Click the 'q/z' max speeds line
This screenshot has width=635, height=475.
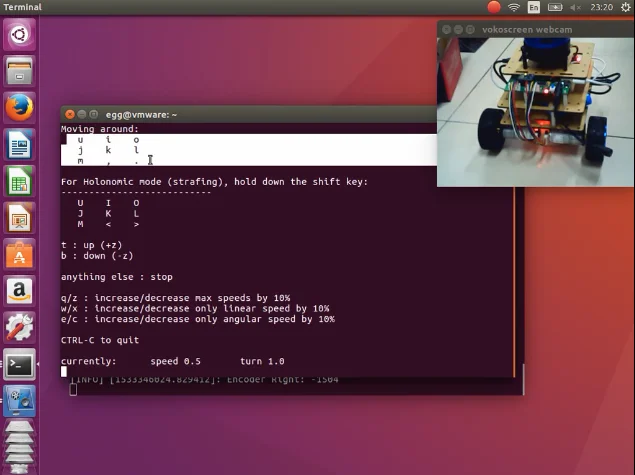[x=175, y=298]
